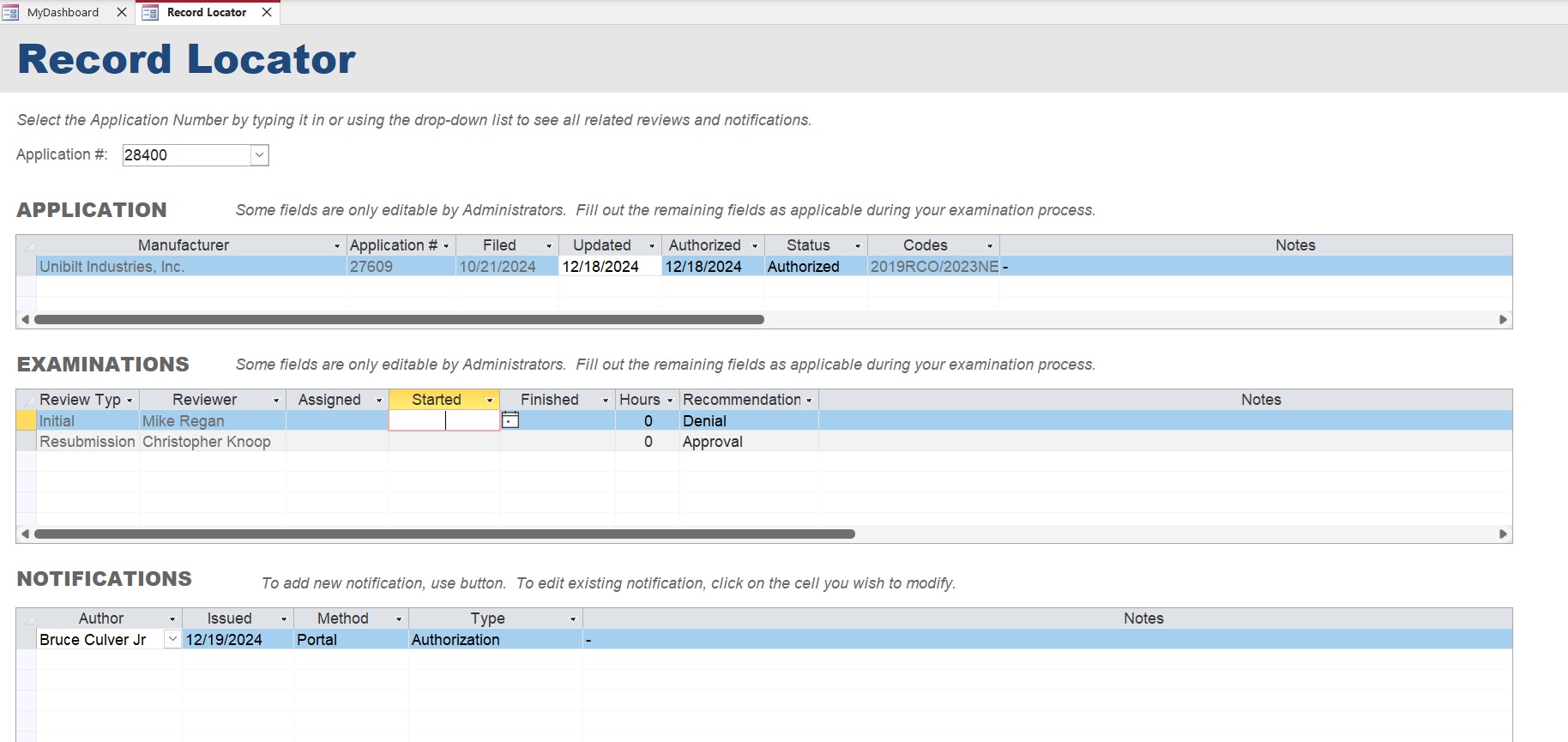
Task: Open the Updated column filter arrow
Action: [652, 246]
